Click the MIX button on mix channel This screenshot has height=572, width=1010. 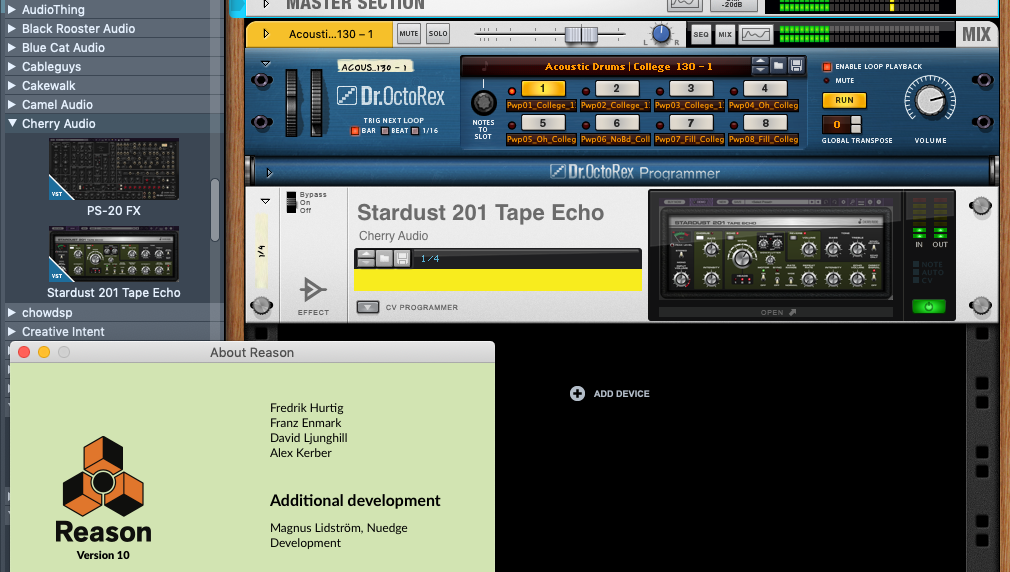(725, 35)
